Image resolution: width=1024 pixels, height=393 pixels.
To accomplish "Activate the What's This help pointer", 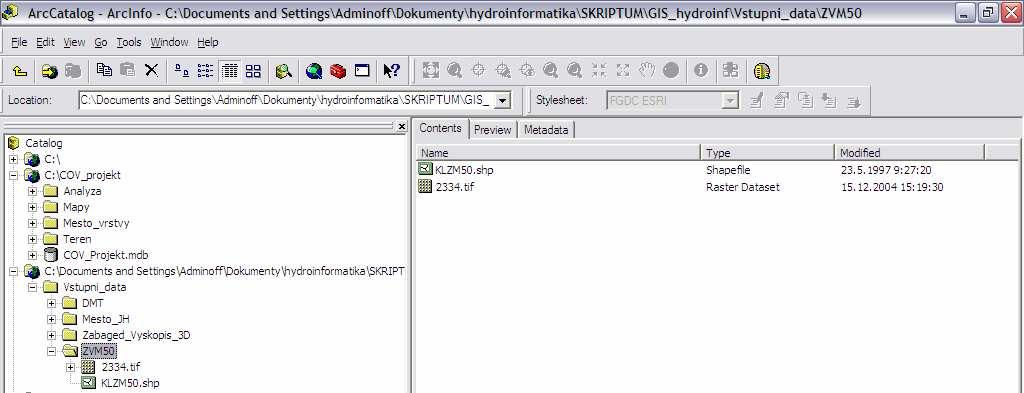I will 392,71.
